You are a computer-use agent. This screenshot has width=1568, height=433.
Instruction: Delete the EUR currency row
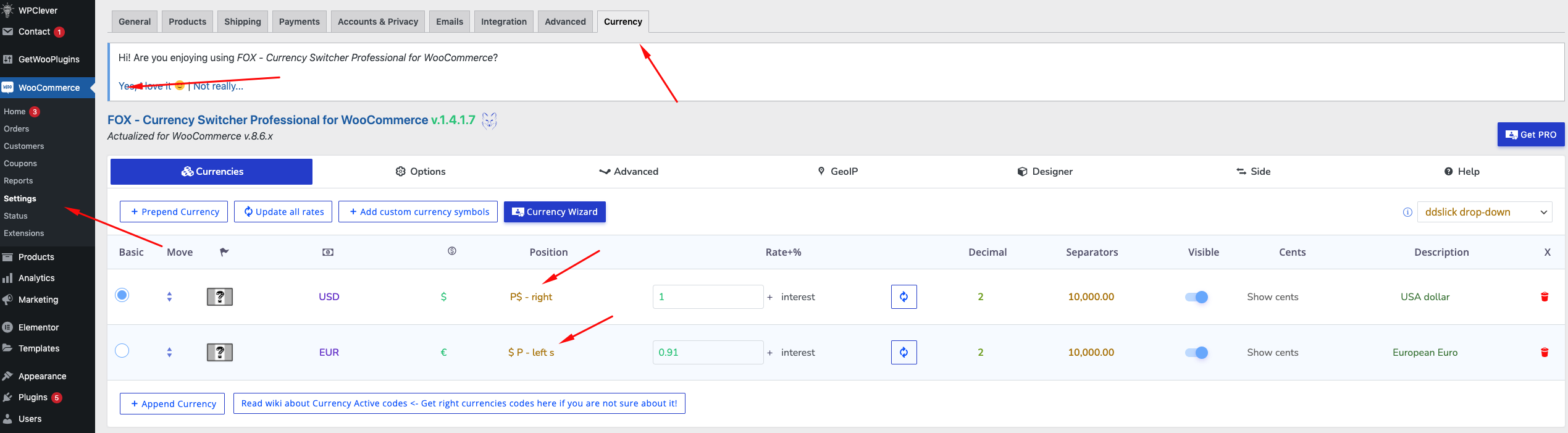tap(1545, 352)
